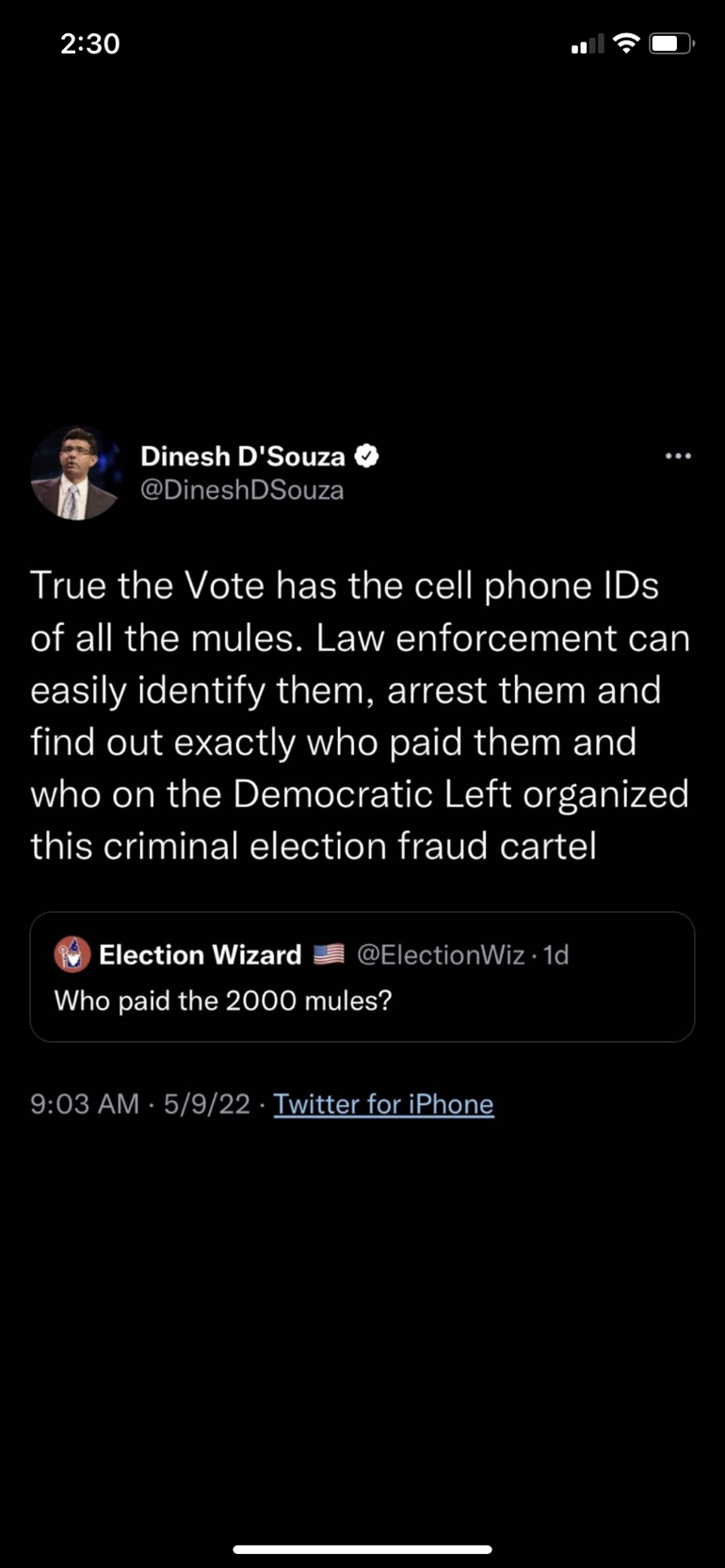Tap the 2:30 clock in status bar
This screenshot has width=725, height=1568.
(x=90, y=43)
